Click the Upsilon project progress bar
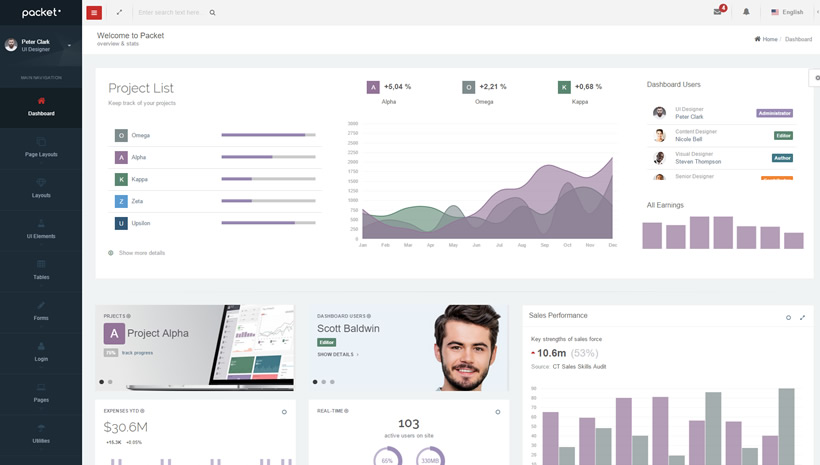Screen dimensions: 820x465 (268, 223)
